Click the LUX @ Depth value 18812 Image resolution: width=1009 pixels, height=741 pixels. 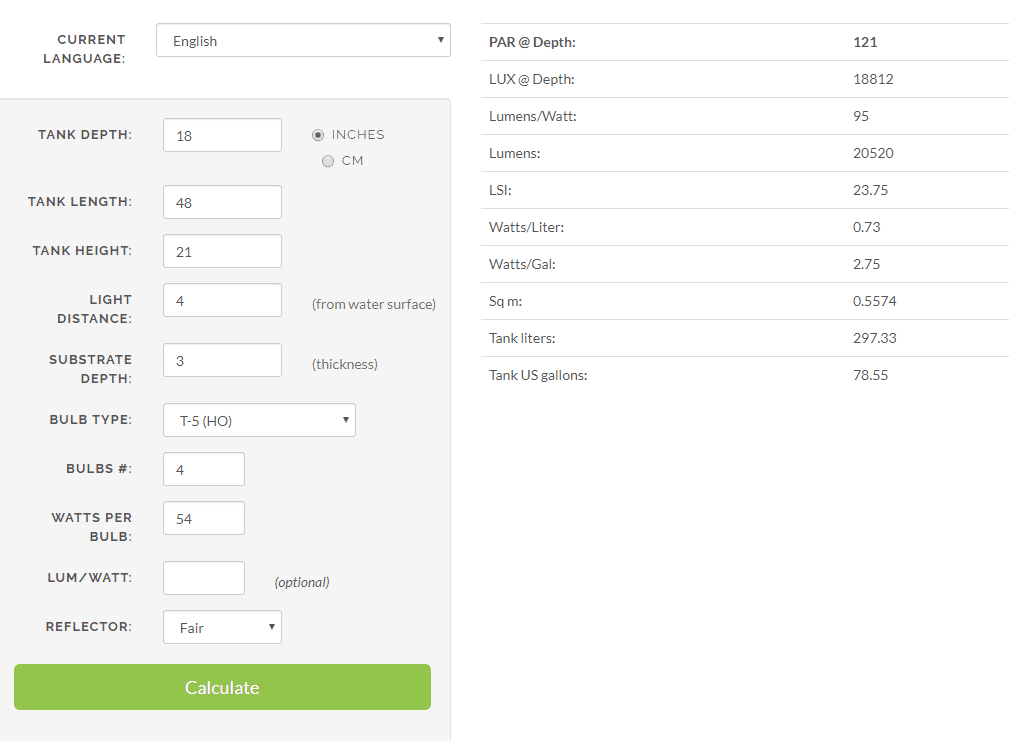872,79
